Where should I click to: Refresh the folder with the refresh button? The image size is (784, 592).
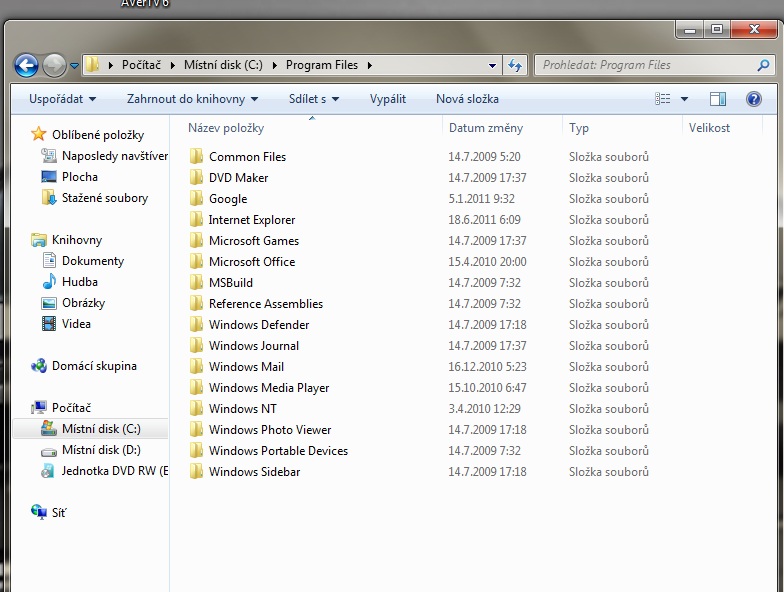(x=514, y=65)
